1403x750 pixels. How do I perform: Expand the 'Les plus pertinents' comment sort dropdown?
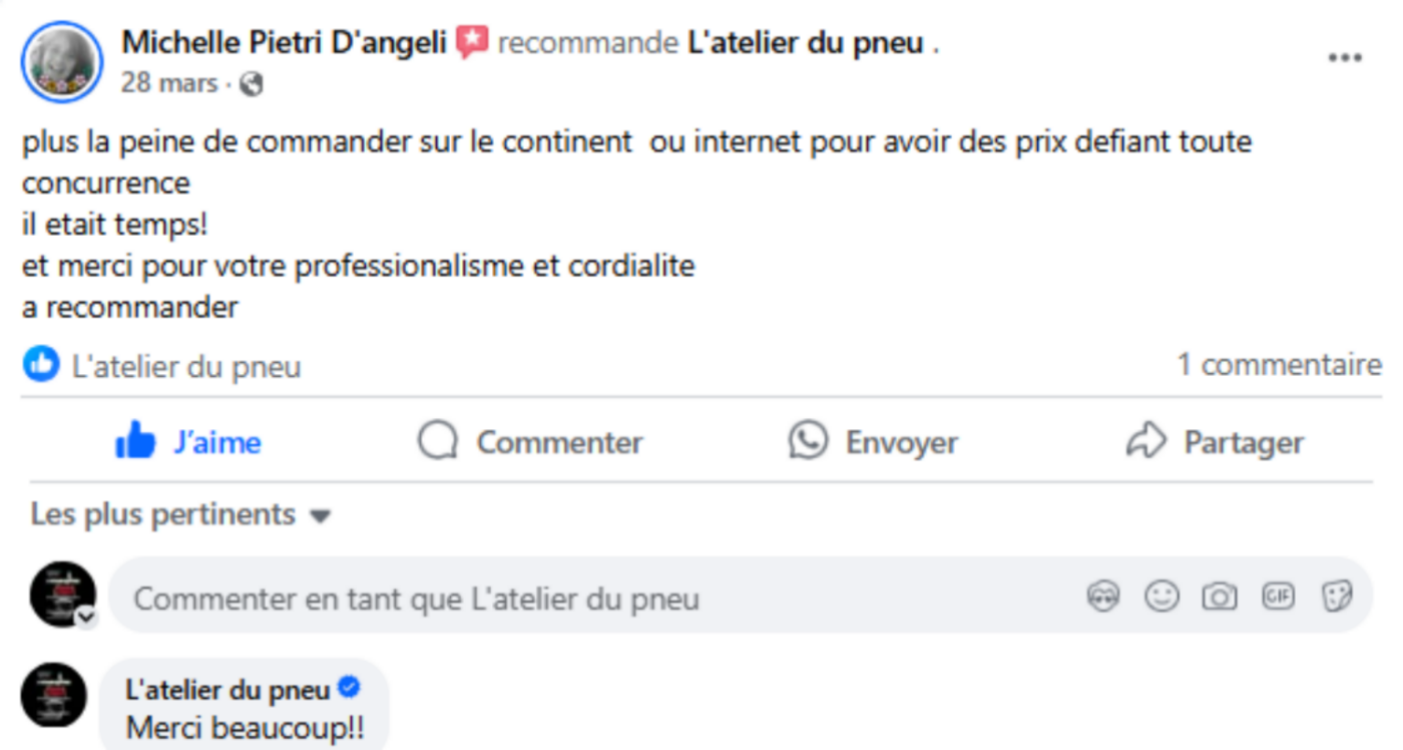click(x=180, y=515)
